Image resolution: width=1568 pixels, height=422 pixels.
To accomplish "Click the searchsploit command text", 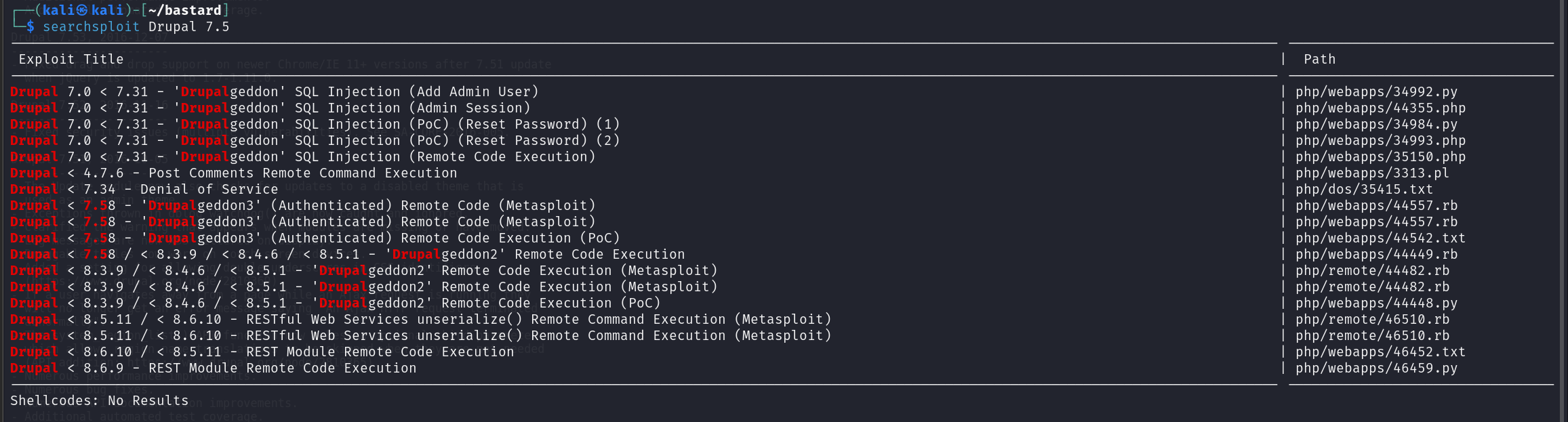I will (x=91, y=27).
